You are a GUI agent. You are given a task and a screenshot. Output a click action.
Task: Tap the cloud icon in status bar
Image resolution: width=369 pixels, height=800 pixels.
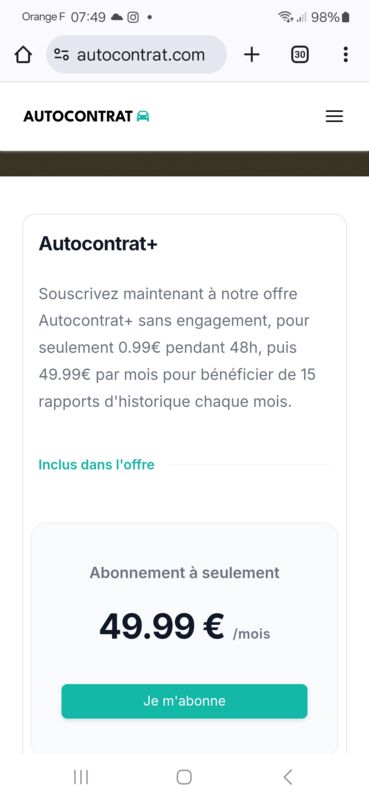(117, 17)
